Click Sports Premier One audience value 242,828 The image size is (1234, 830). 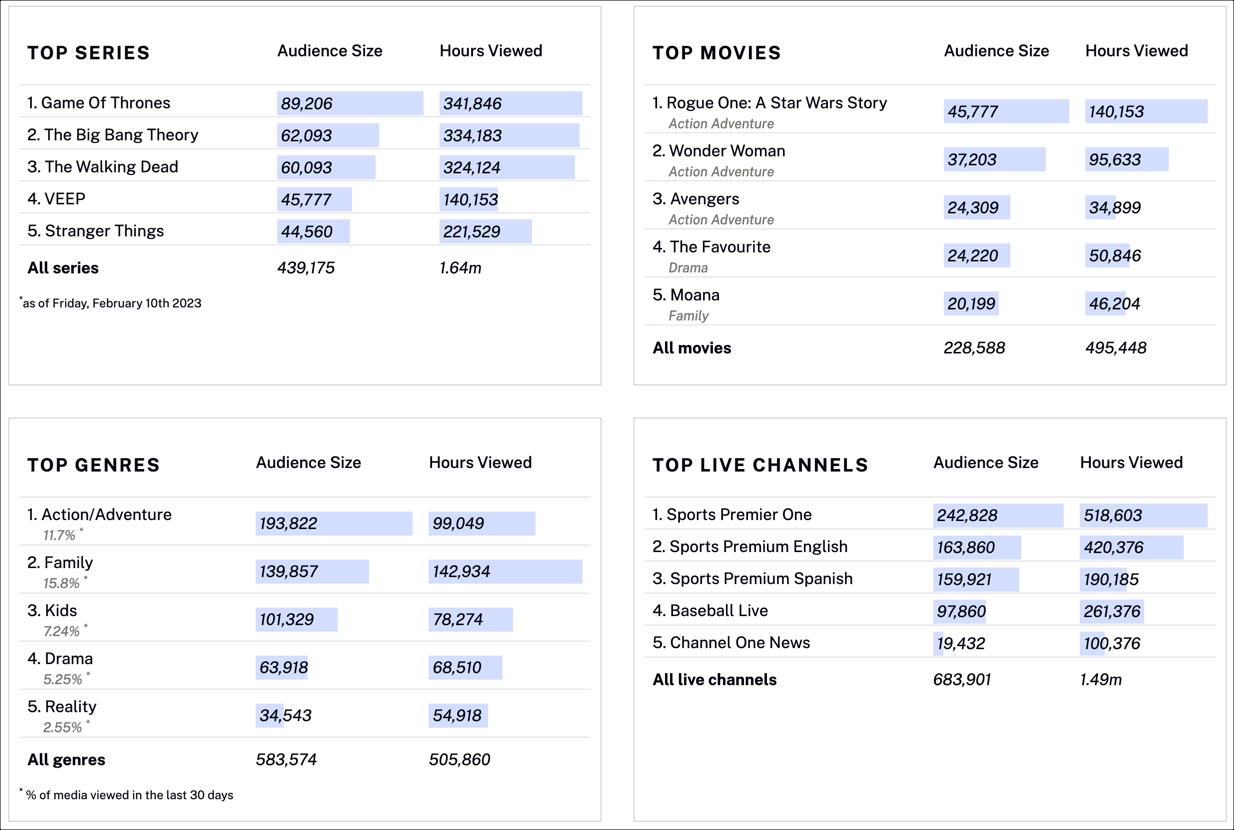click(x=967, y=516)
